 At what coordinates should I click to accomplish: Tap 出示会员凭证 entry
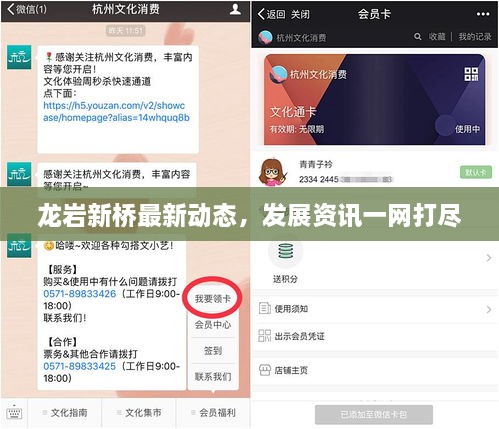point(292,336)
